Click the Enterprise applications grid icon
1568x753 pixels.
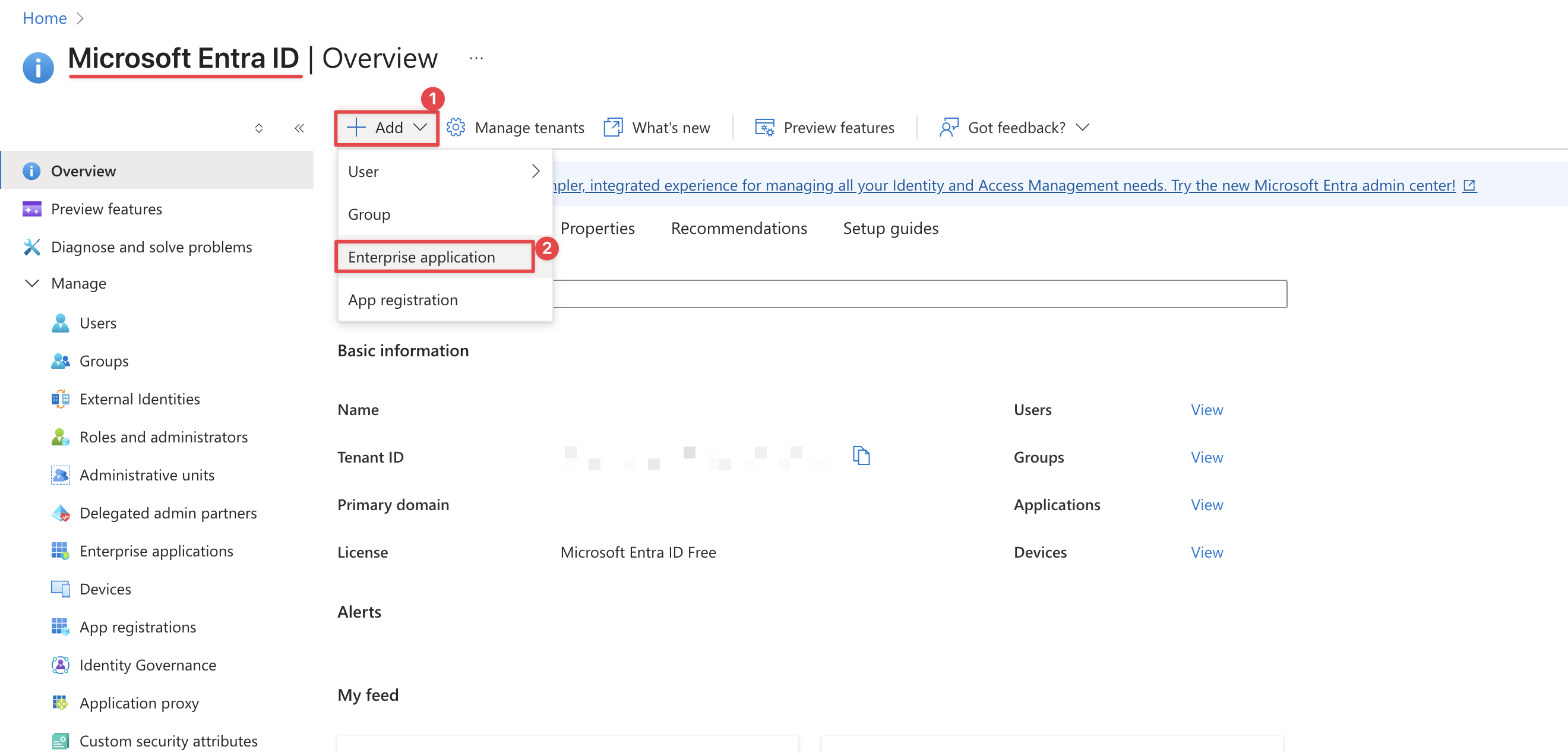(59, 550)
